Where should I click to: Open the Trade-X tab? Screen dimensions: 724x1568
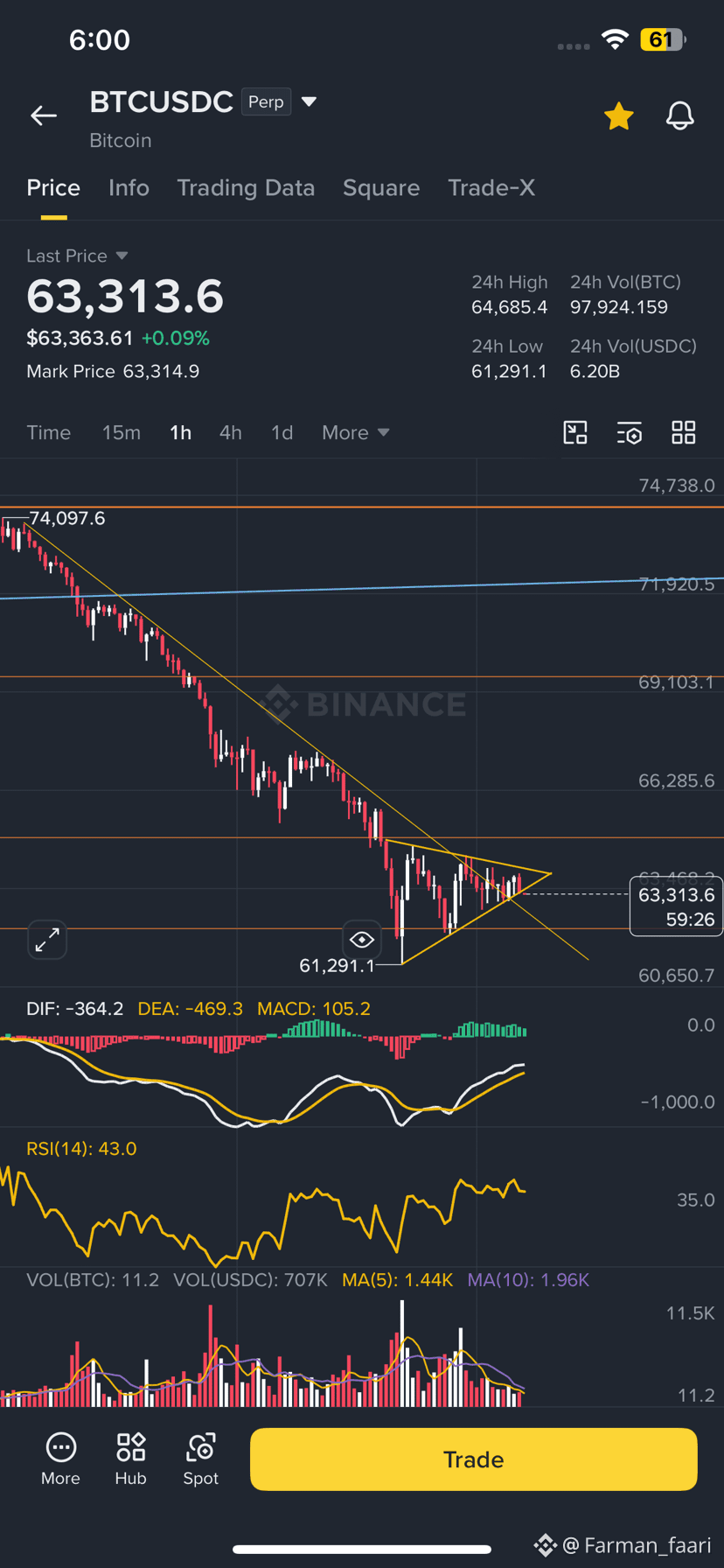point(491,188)
